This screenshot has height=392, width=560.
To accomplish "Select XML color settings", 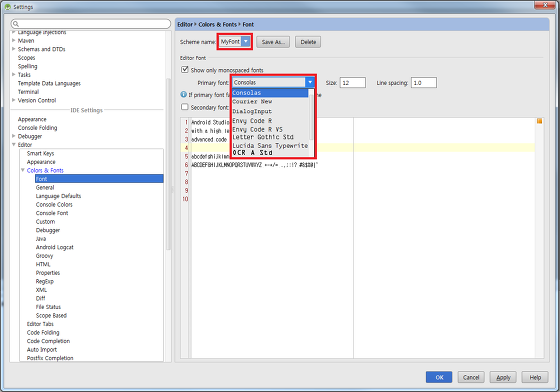I will click(x=41, y=290).
